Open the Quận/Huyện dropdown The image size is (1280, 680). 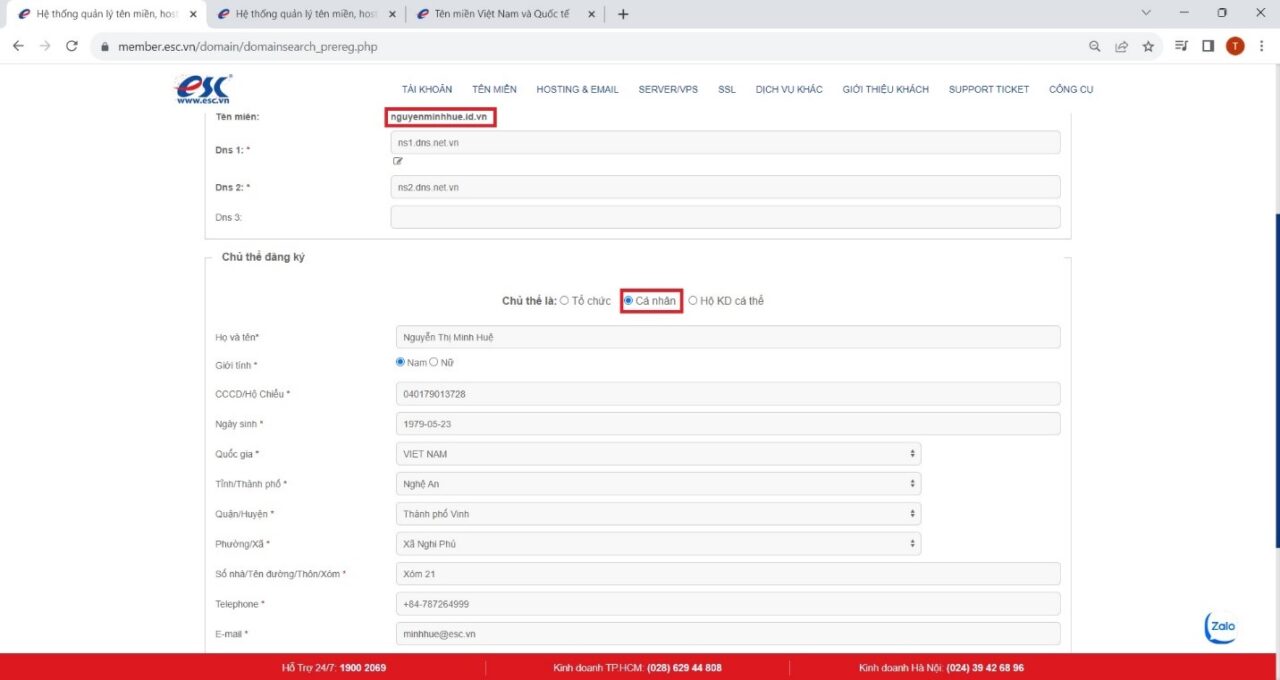click(x=656, y=514)
